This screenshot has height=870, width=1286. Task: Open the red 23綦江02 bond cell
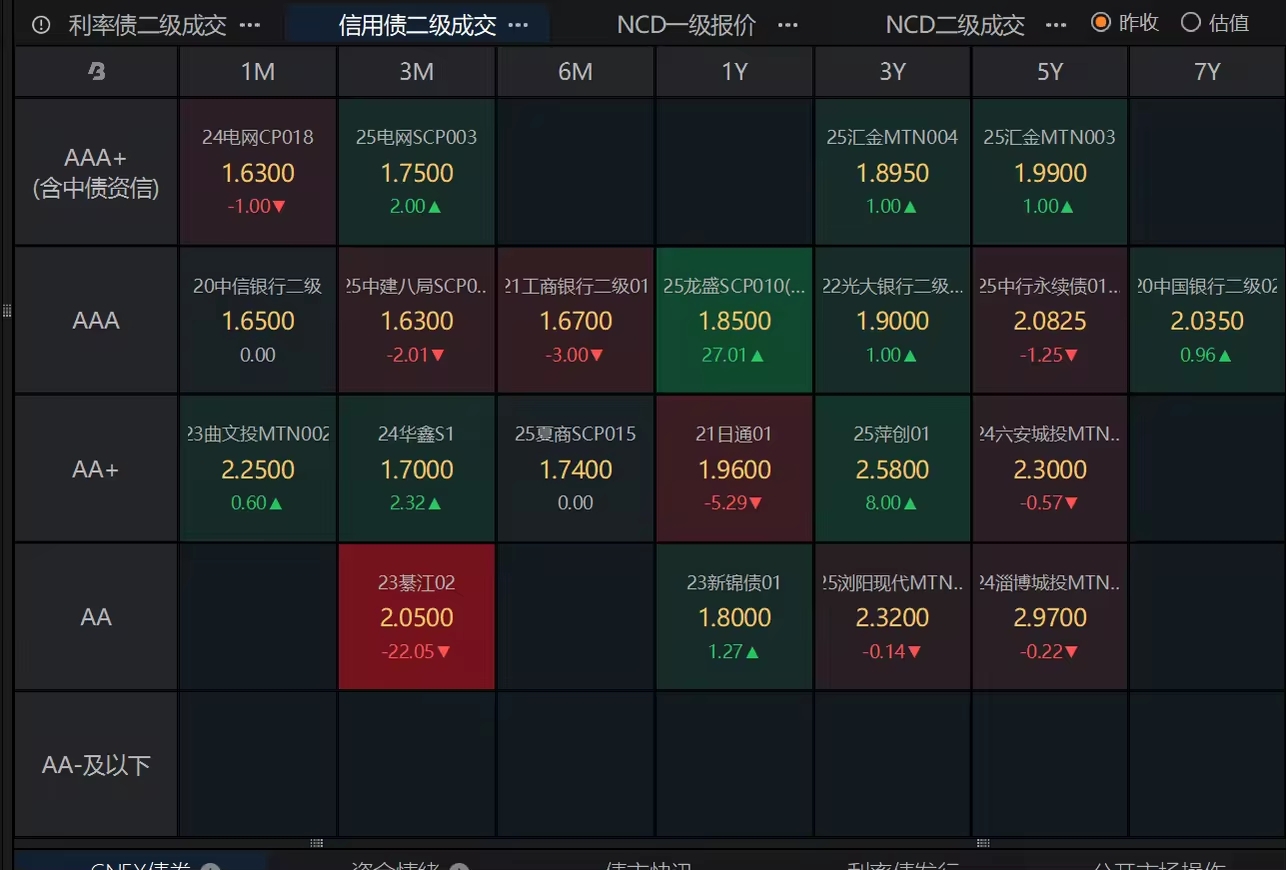(x=417, y=617)
